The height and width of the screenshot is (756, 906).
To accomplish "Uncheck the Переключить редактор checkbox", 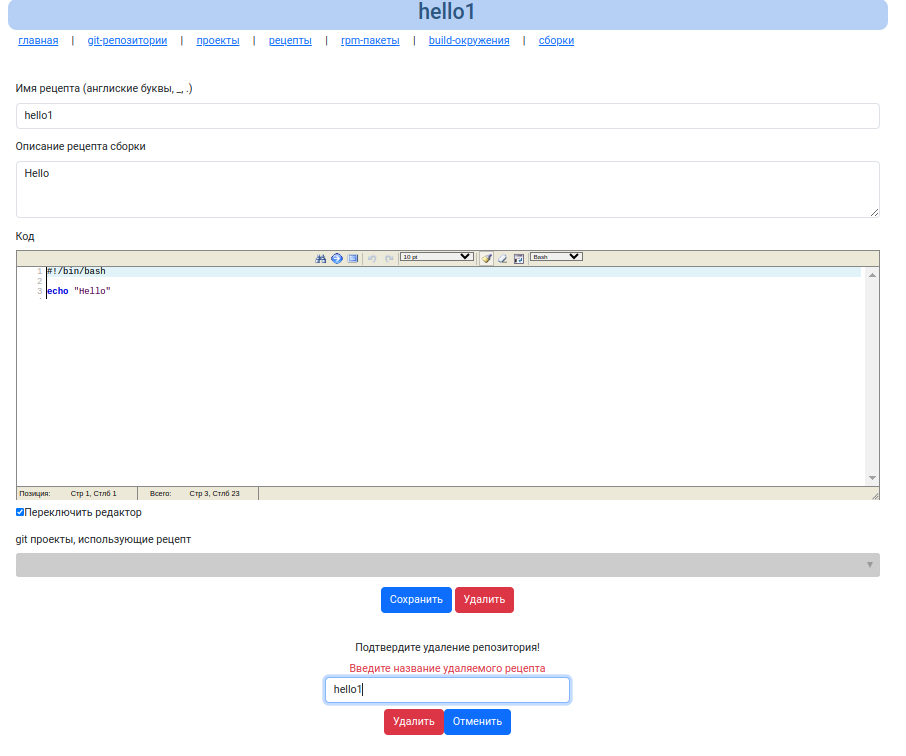I will tap(20, 512).
